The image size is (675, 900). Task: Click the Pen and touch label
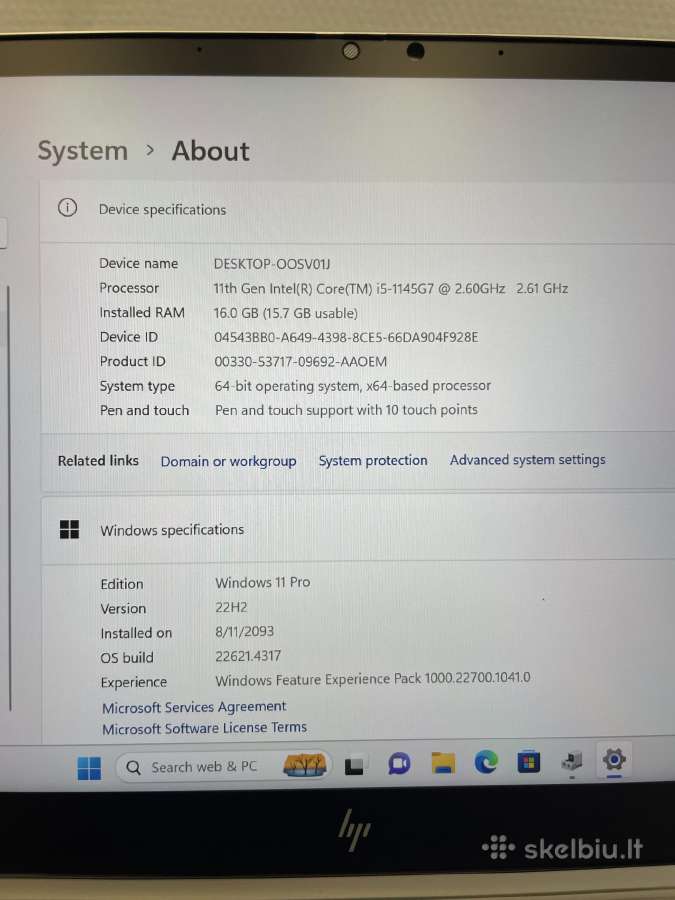(x=144, y=410)
